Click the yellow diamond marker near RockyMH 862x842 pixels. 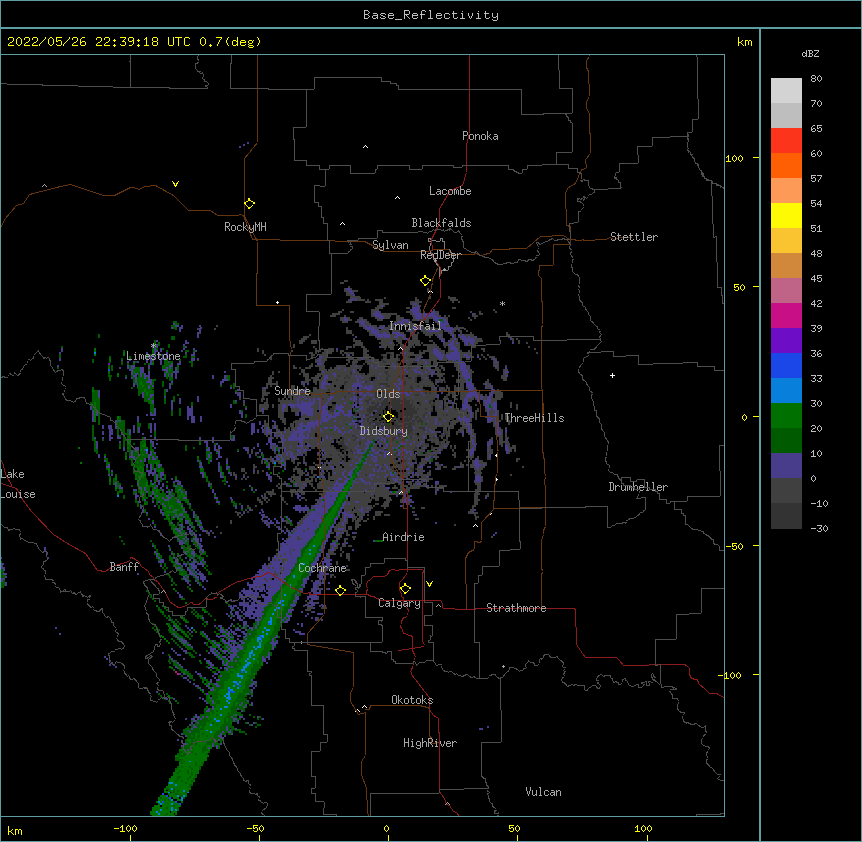pos(249,204)
